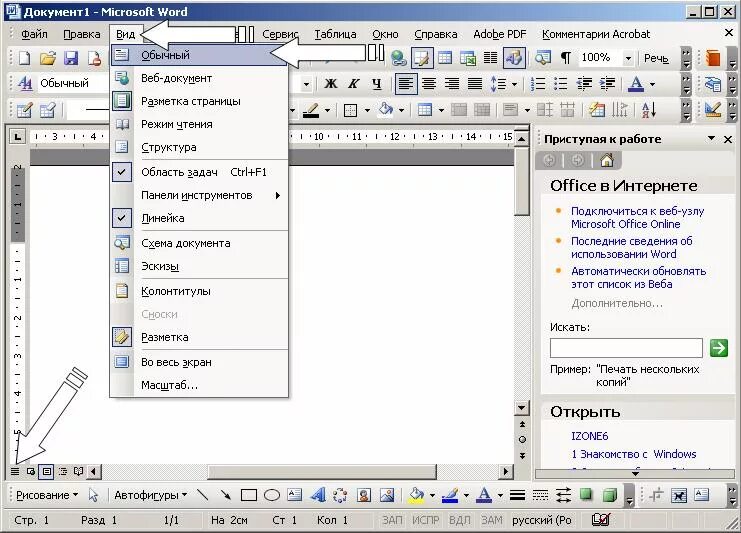Toggle paragraph marks (¶) display

(x=565, y=58)
